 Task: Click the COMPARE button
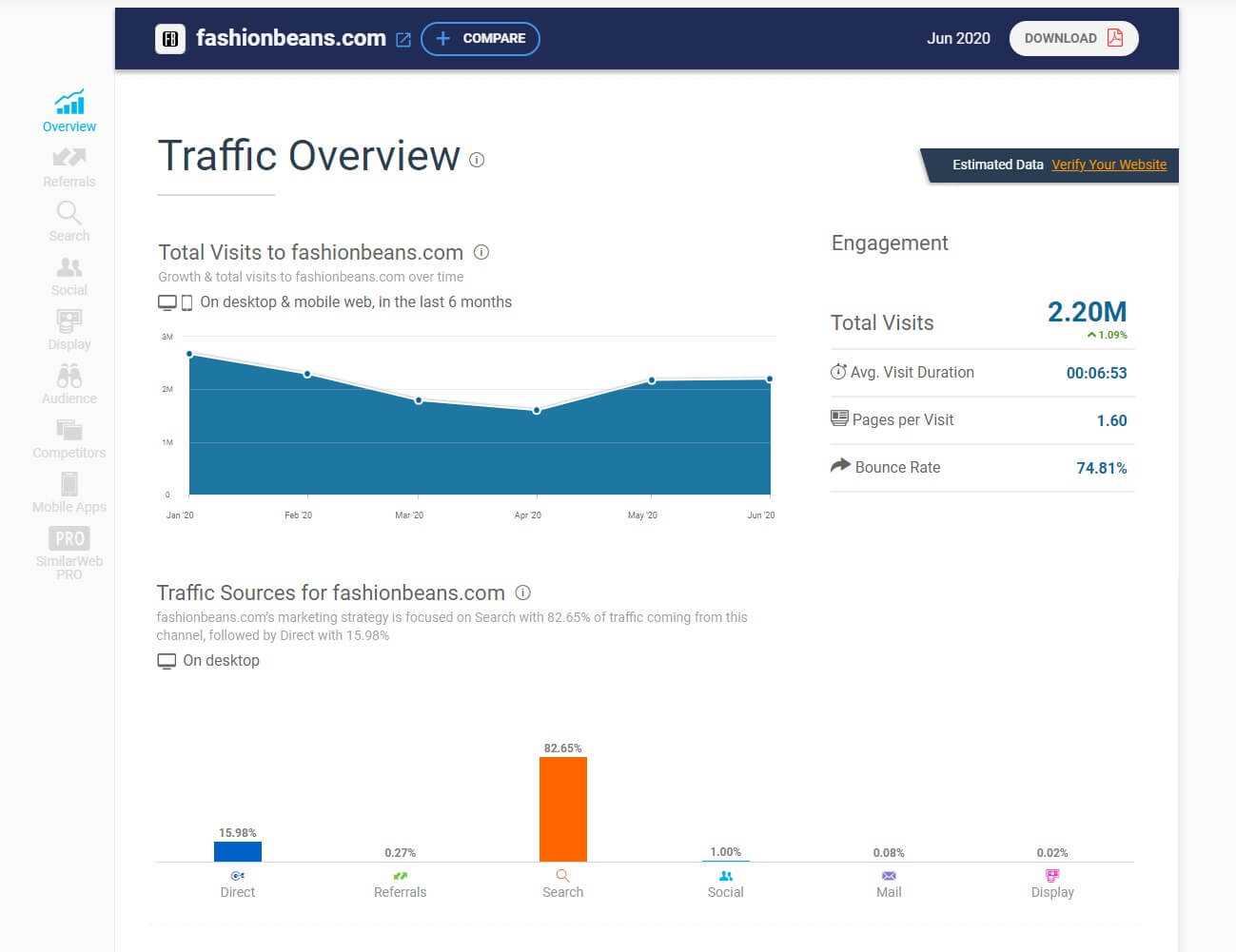coord(481,39)
